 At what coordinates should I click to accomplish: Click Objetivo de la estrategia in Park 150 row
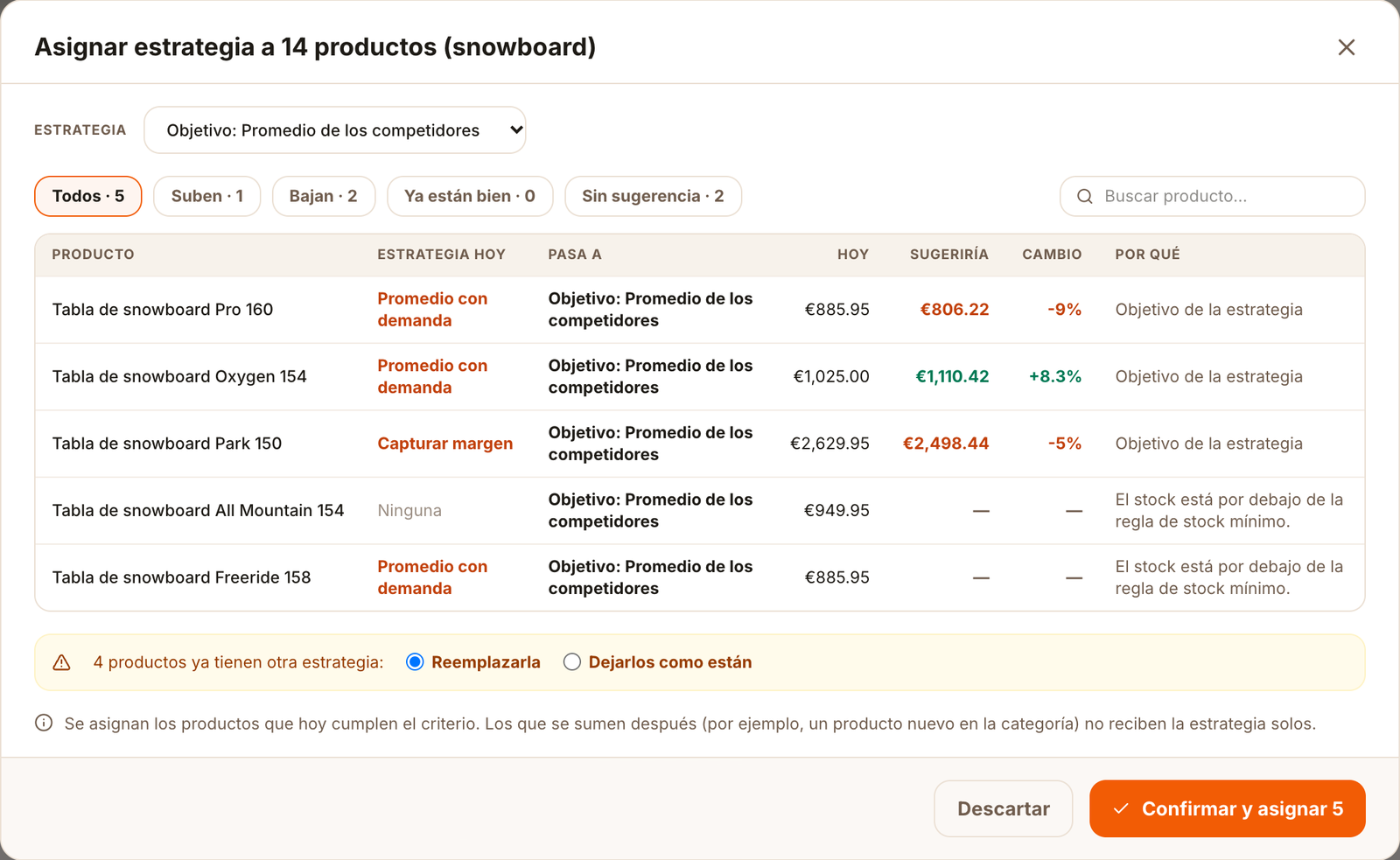coord(1208,444)
